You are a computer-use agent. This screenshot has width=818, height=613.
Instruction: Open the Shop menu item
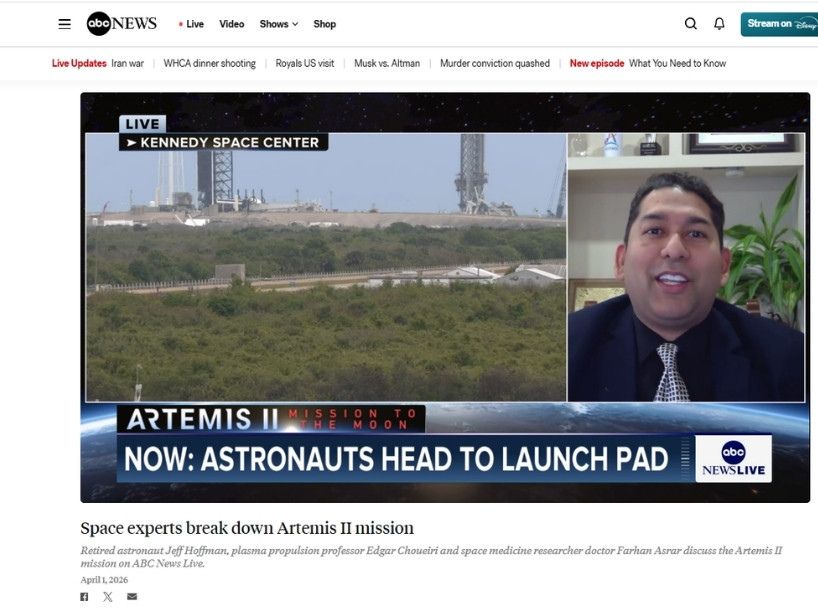324,24
